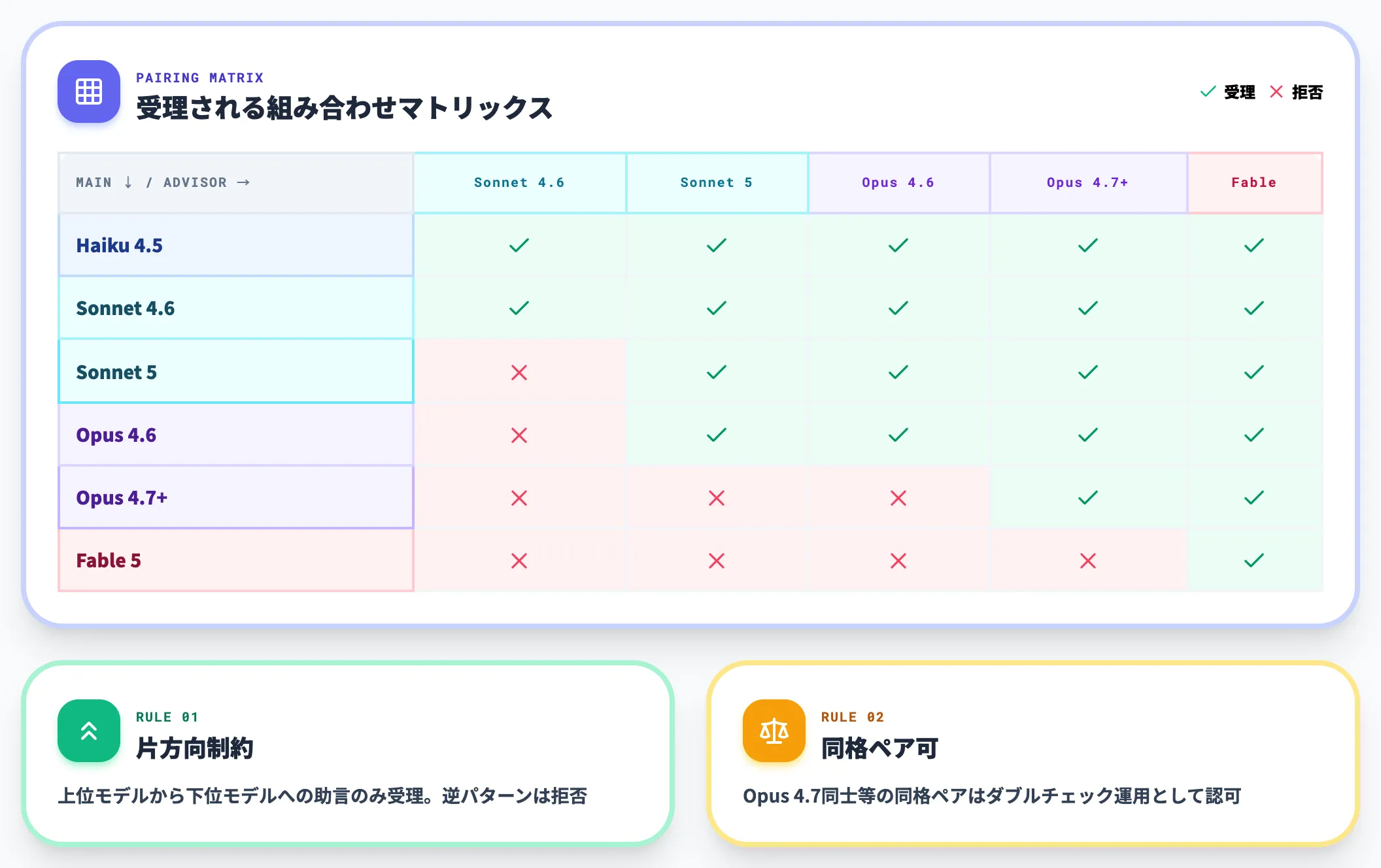1381x868 pixels.
Task: Click the cross for main Sonnet 5, advisor Sonnet 4.6
Action: 519,373
